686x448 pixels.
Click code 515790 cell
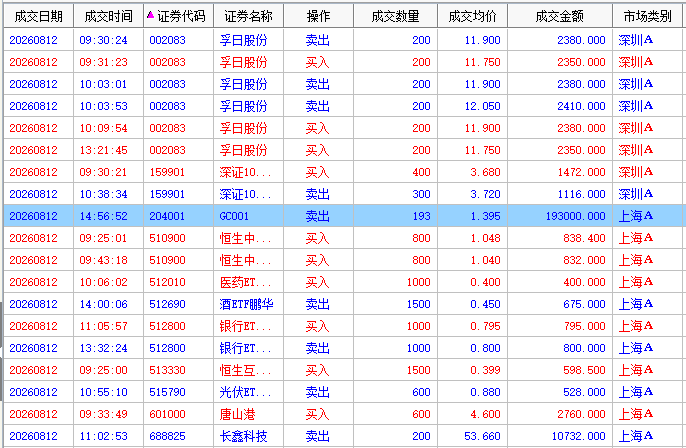click(x=167, y=392)
